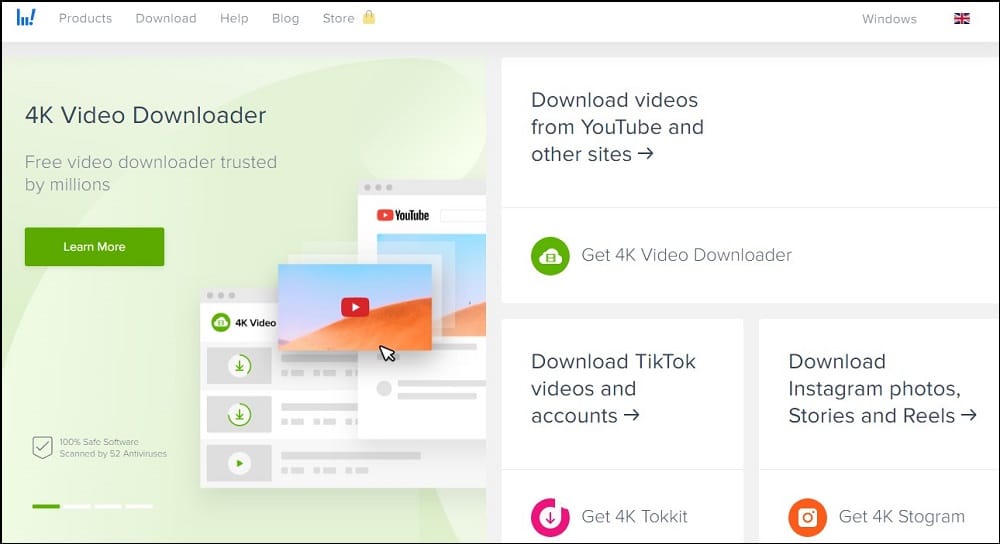Image resolution: width=1000 pixels, height=544 pixels.
Task: Click the first download-progress icon in illustration
Action: 240,366
